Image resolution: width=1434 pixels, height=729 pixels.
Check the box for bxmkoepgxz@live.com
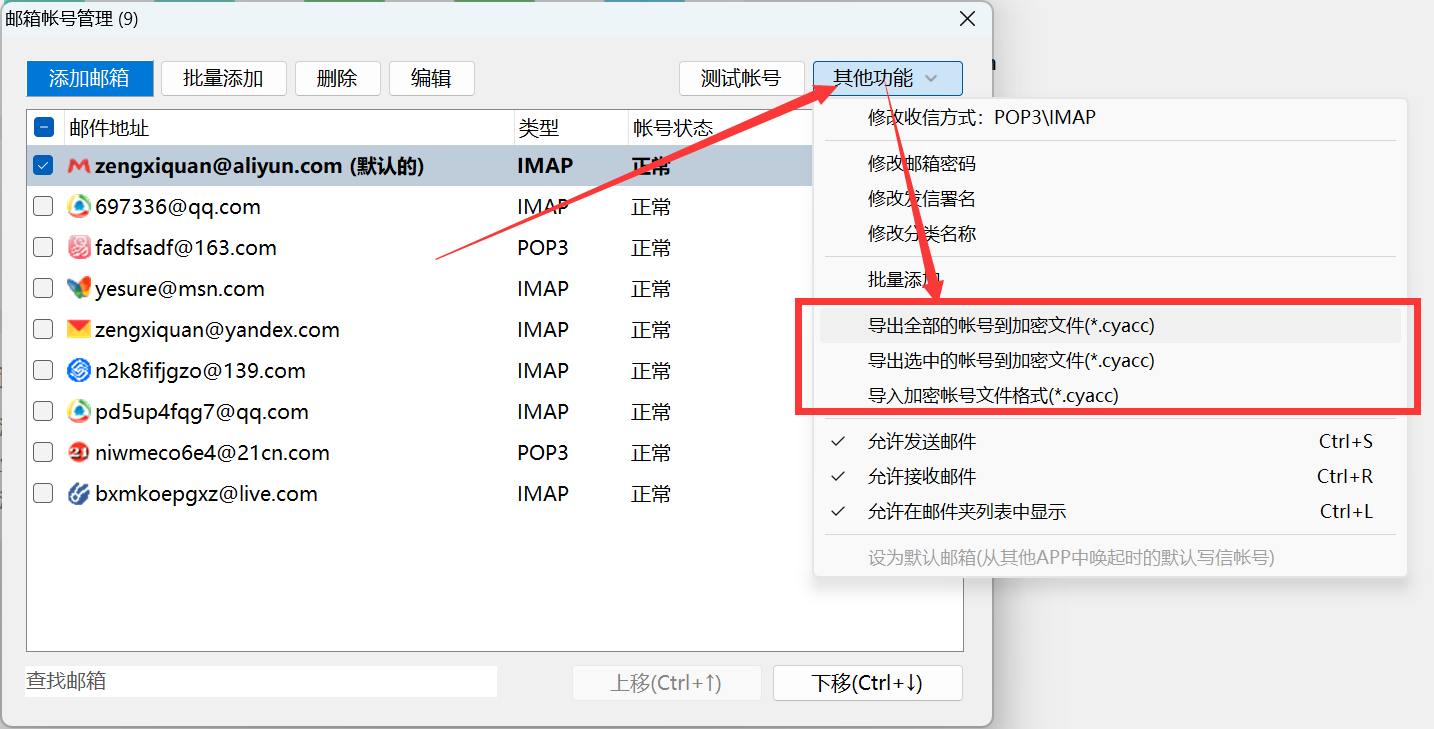click(x=44, y=494)
